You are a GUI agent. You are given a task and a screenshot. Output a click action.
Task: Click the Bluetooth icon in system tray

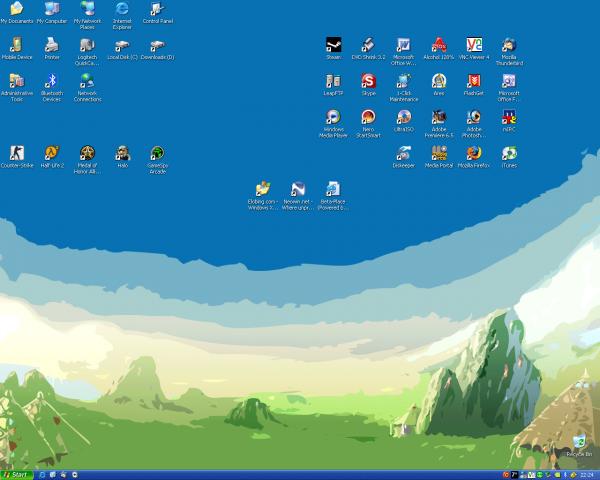tap(565, 475)
